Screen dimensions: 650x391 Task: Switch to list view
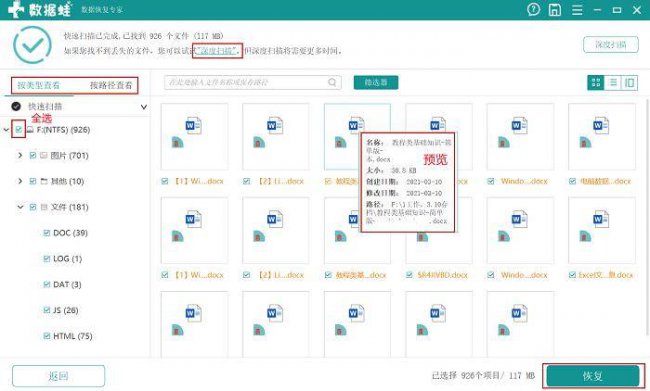click(x=613, y=83)
